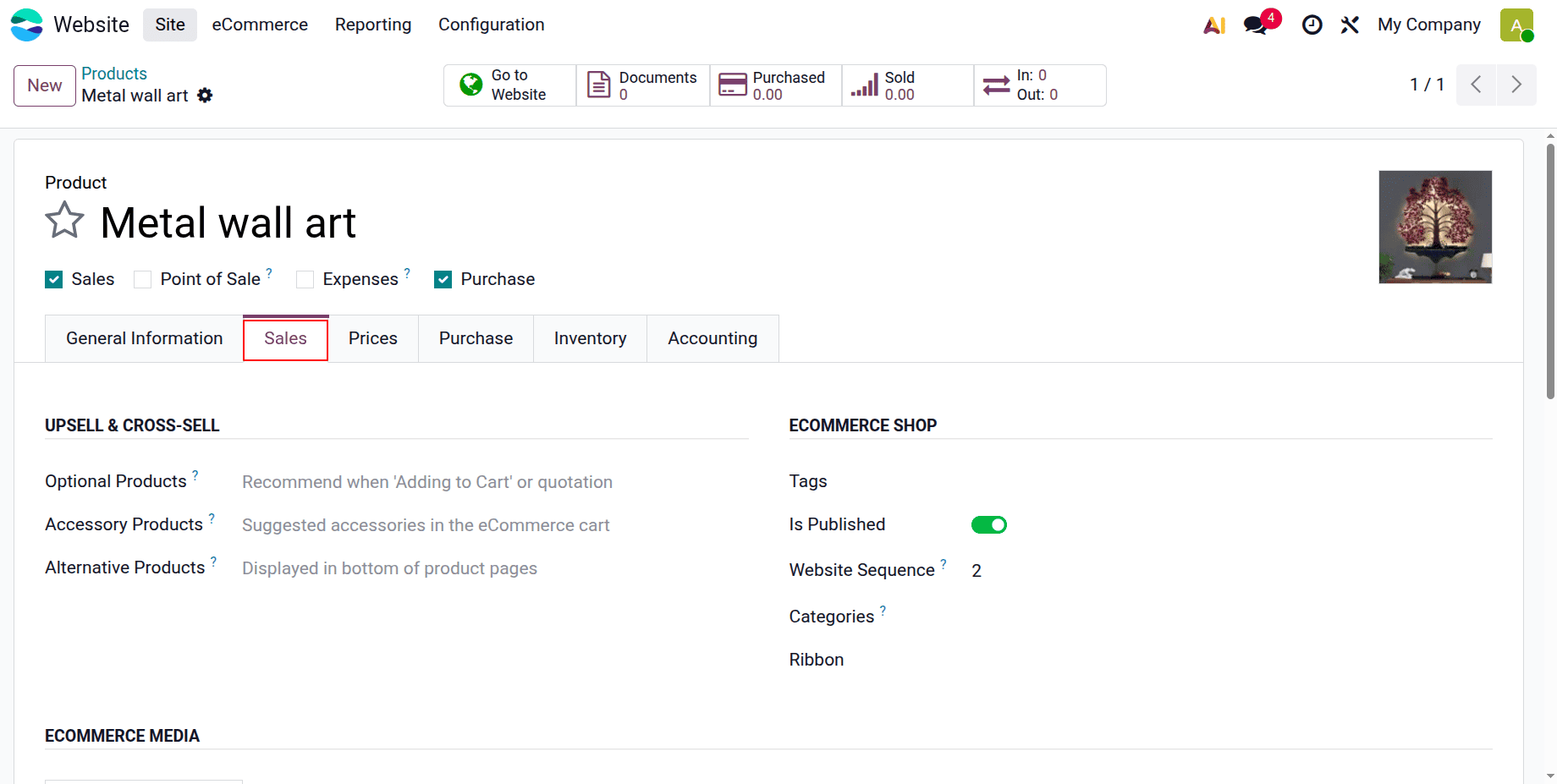1557x784 pixels.
Task: Uncheck the Sales checkbox
Action: [x=54, y=280]
